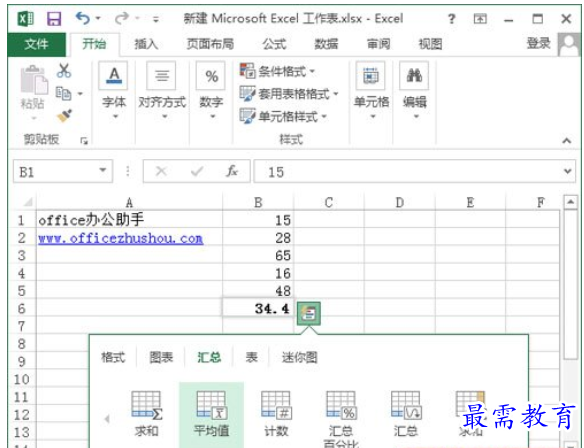Select the Format Painter brush

[x=64, y=116]
